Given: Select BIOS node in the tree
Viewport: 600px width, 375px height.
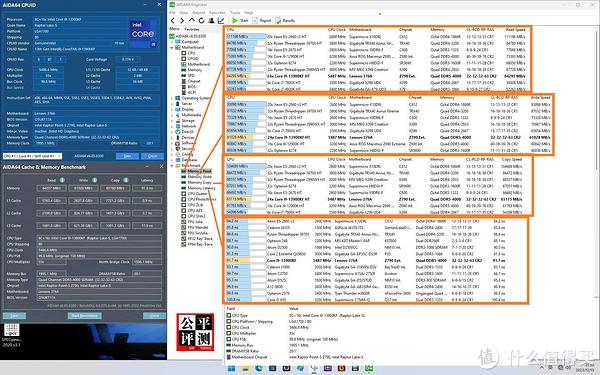Looking at the screenshot, I should (189, 86).
